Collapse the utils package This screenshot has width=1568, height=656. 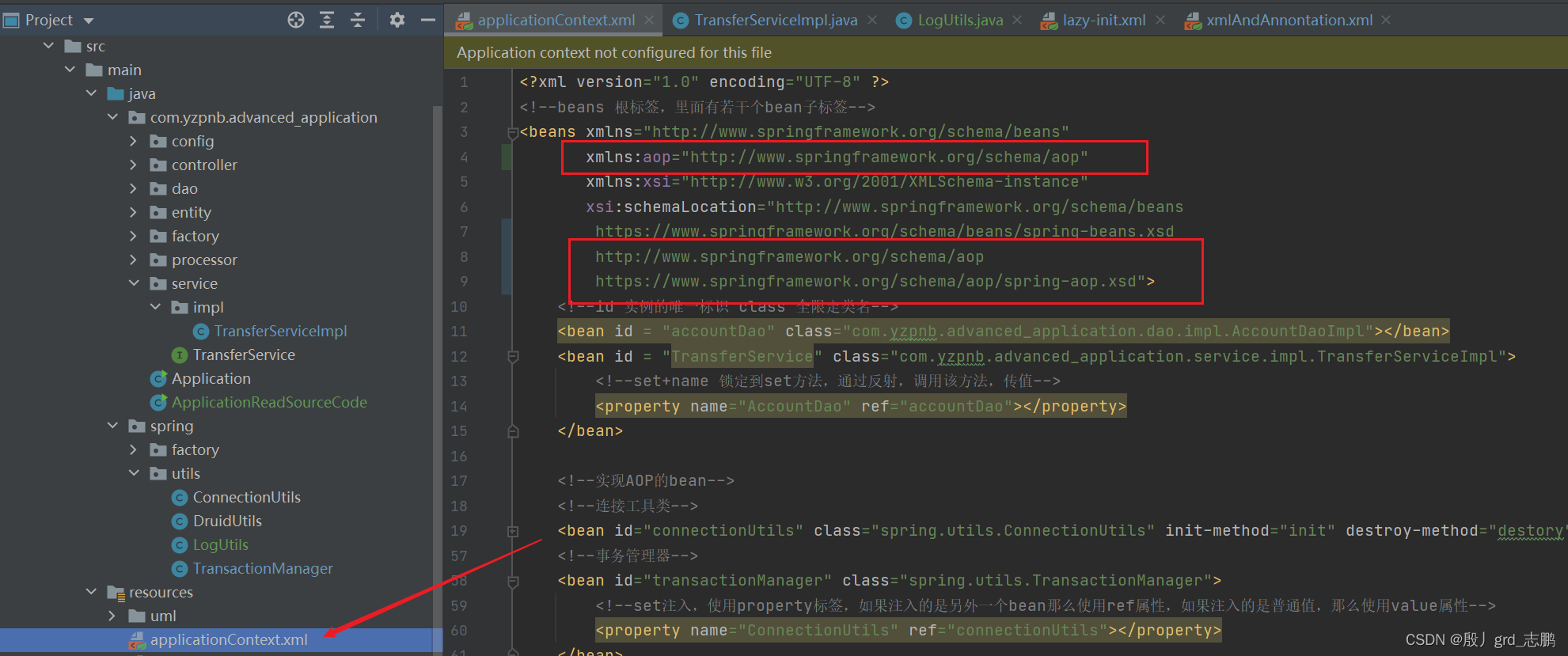(x=134, y=473)
